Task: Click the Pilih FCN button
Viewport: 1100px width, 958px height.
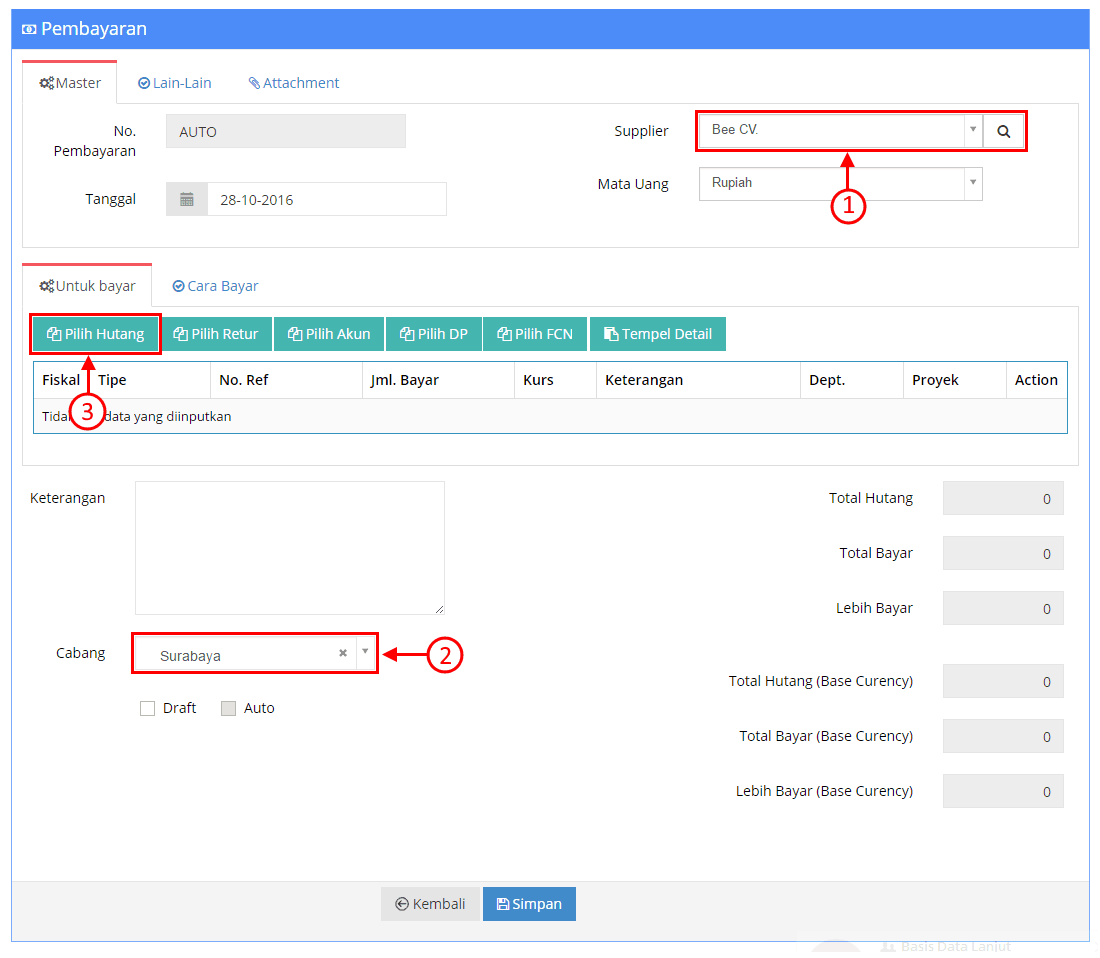Action: coord(535,334)
